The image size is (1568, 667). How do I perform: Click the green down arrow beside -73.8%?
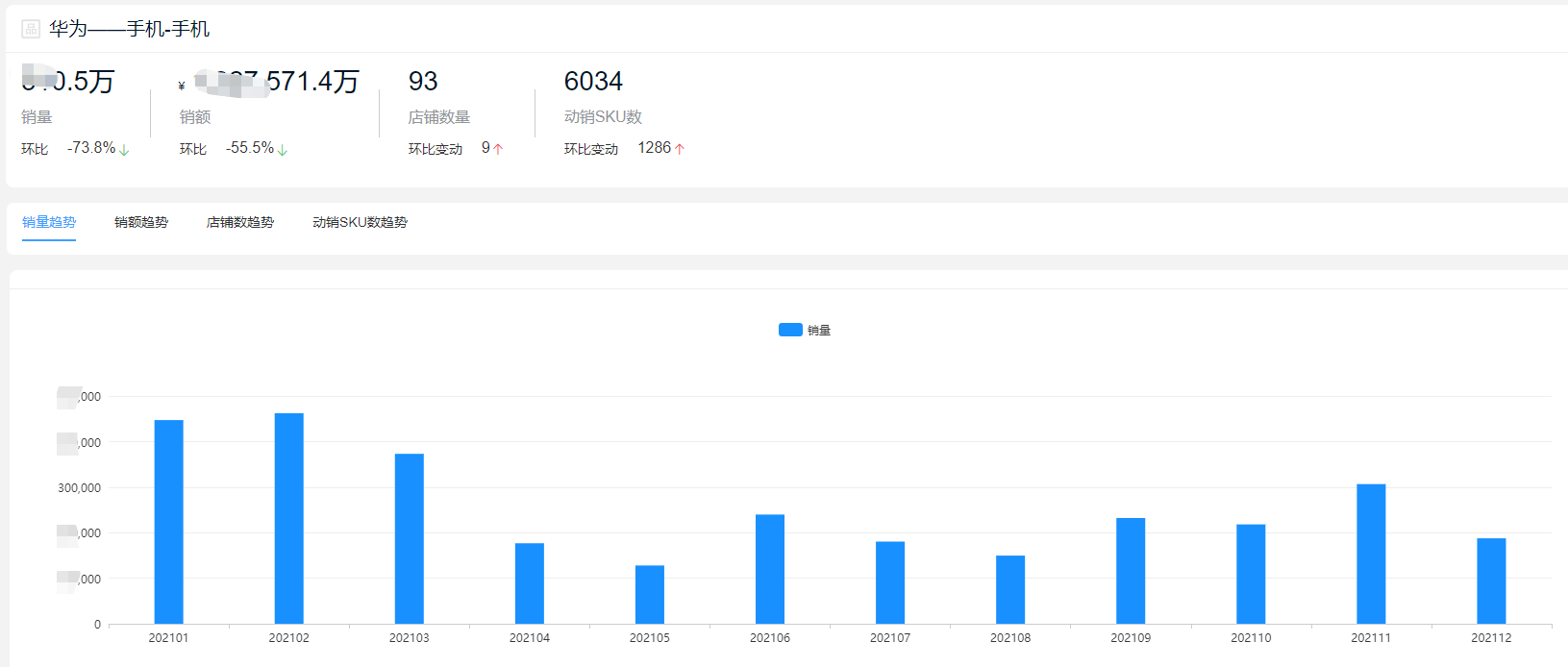(x=124, y=149)
